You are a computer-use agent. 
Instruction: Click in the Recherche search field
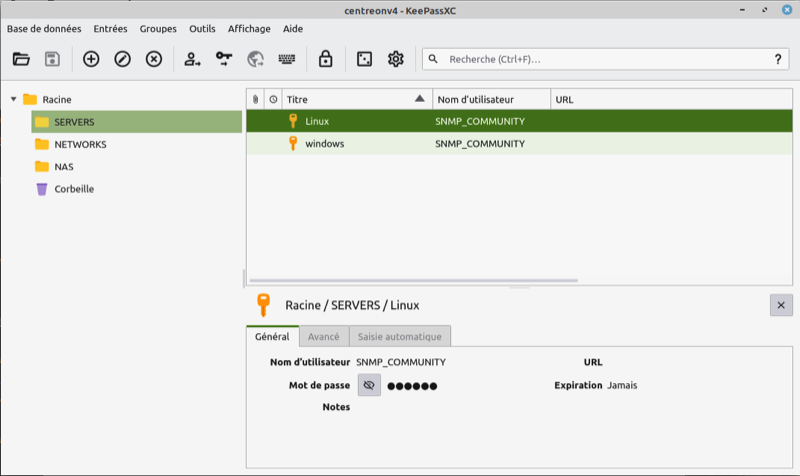(x=600, y=59)
